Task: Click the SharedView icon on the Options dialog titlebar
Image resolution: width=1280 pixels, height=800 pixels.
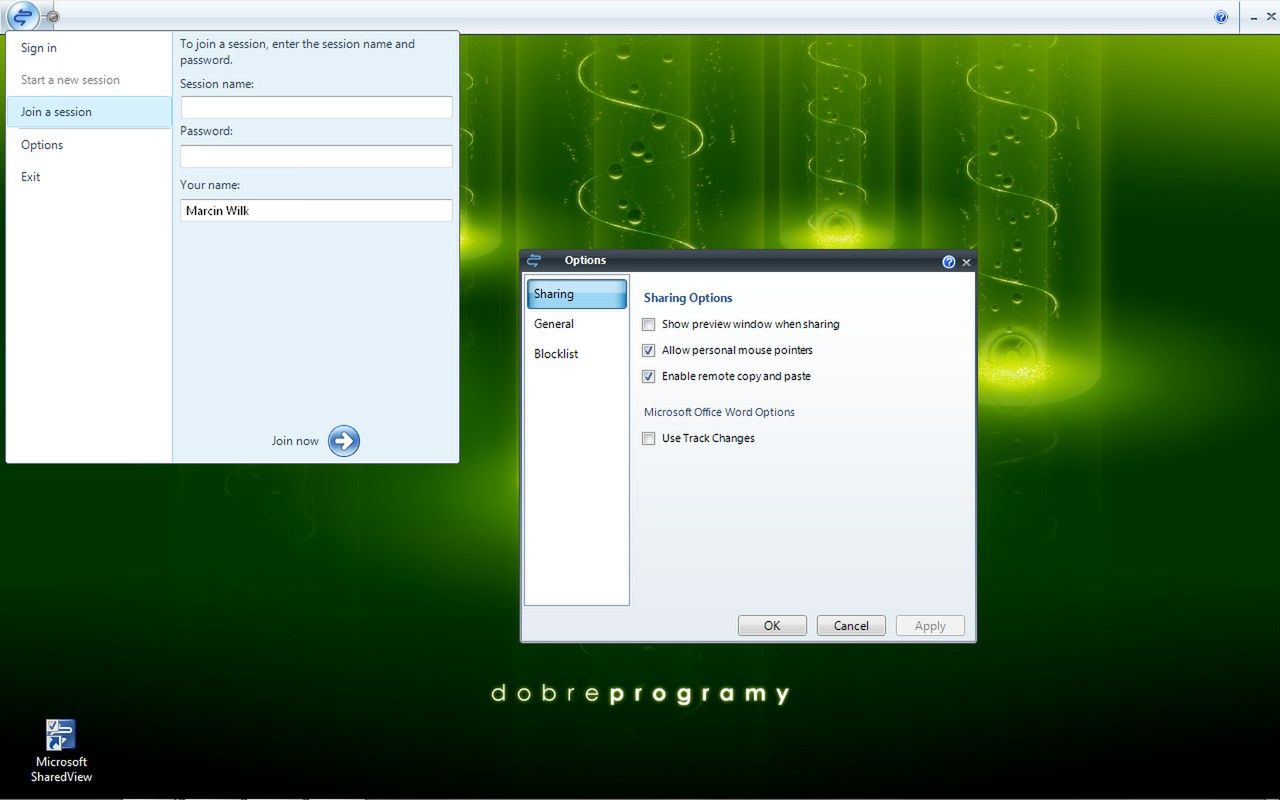Action: [x=534, y=260]
